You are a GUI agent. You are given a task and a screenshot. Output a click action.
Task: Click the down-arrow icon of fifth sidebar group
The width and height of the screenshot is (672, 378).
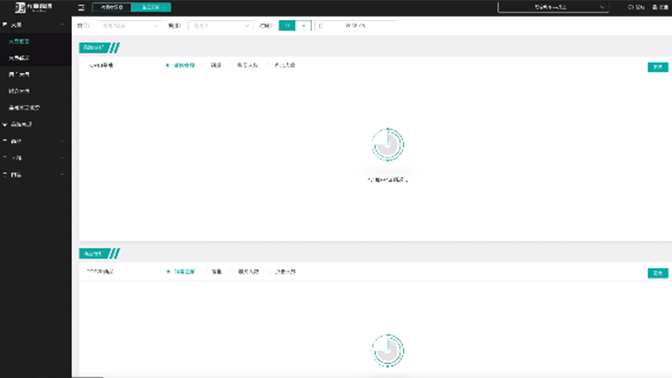click(x=62, y=174)
